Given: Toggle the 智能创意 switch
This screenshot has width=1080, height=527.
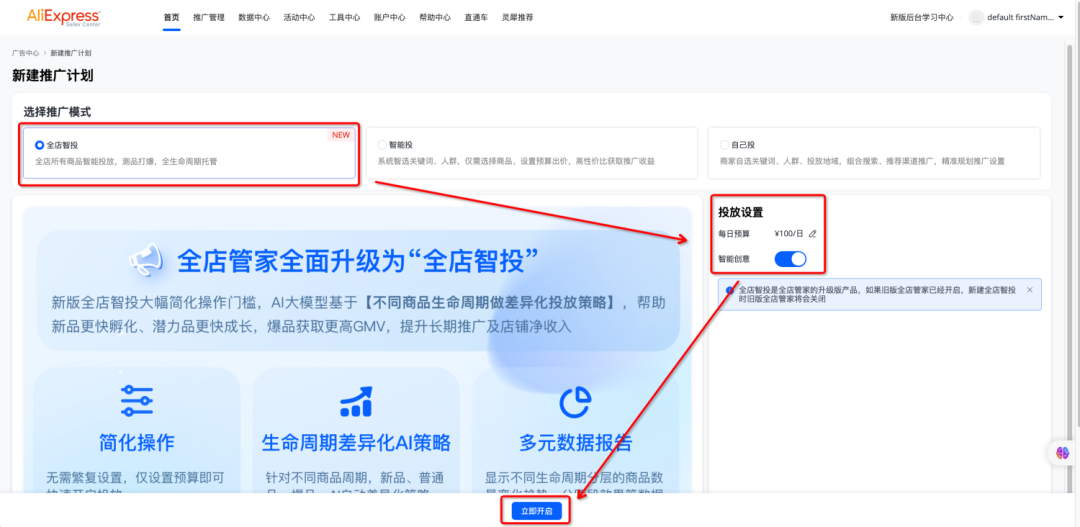Looking at the screenshot, I should pos(790,259).
